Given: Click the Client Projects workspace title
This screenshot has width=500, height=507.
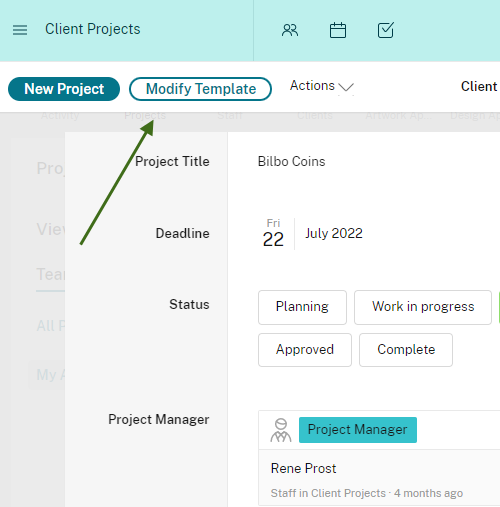Looking at the screenshot, I should tap(93, 29).
